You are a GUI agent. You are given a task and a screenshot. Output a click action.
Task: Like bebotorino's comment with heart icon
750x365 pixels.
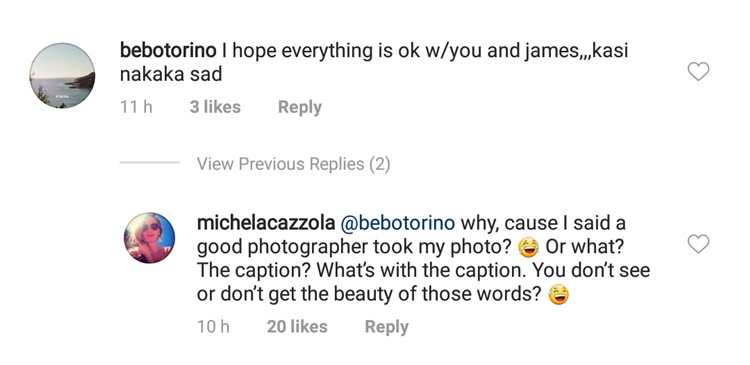(698, 72)
